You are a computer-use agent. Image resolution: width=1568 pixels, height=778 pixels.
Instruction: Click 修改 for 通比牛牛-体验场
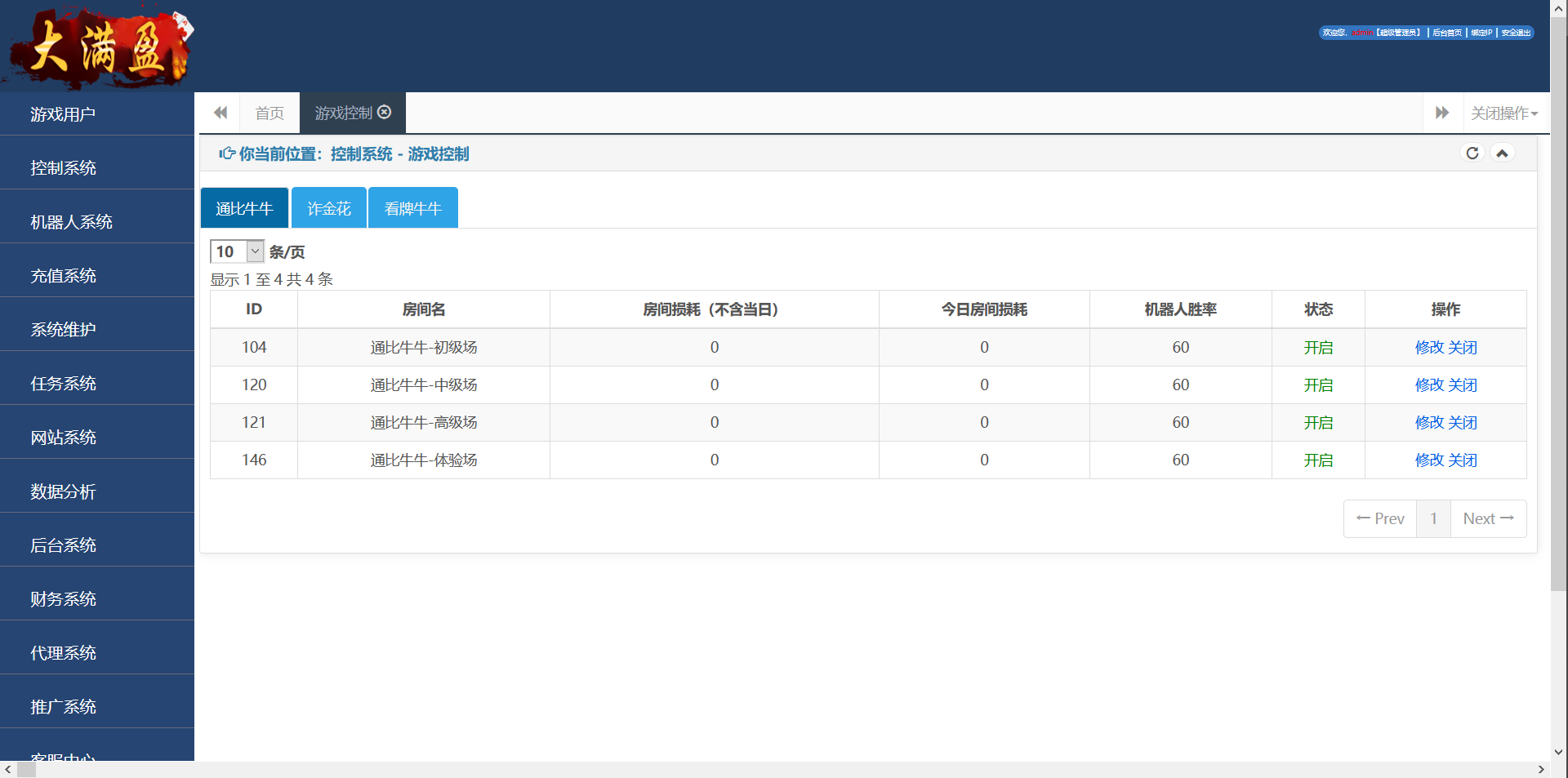(x=1429, y=460)
